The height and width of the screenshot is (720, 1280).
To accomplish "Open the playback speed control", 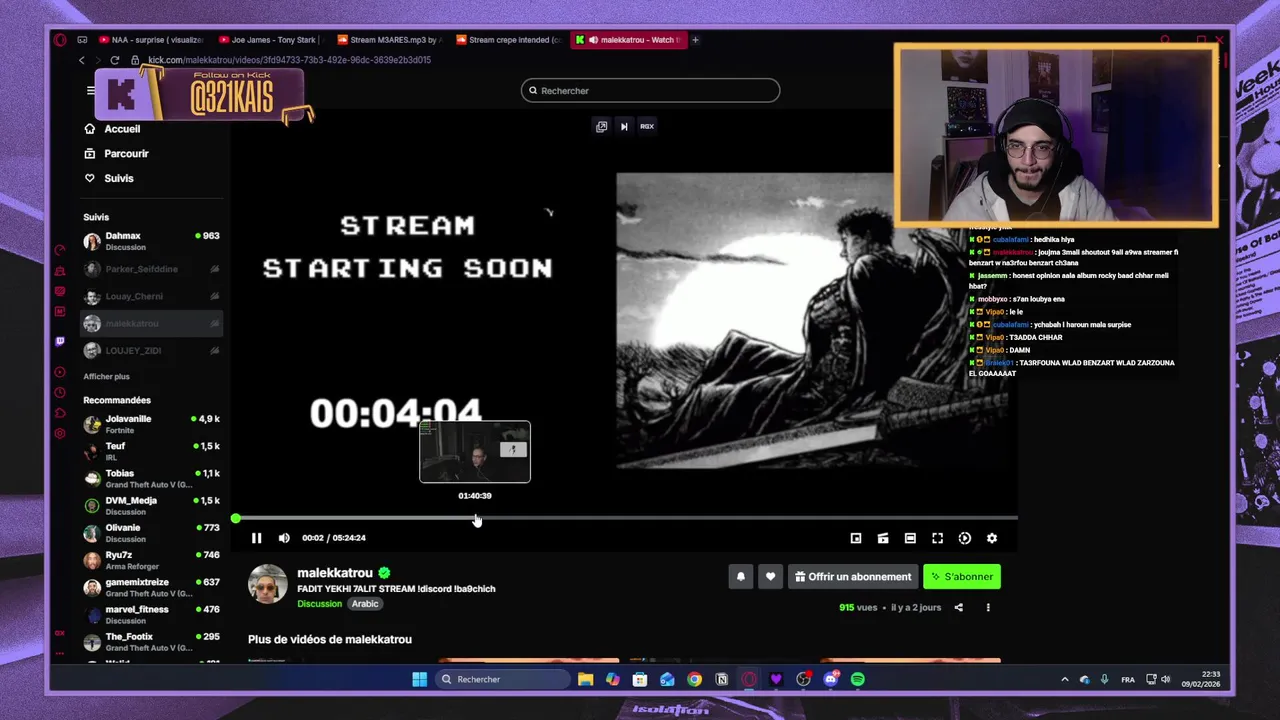I will tap(965, 538).
